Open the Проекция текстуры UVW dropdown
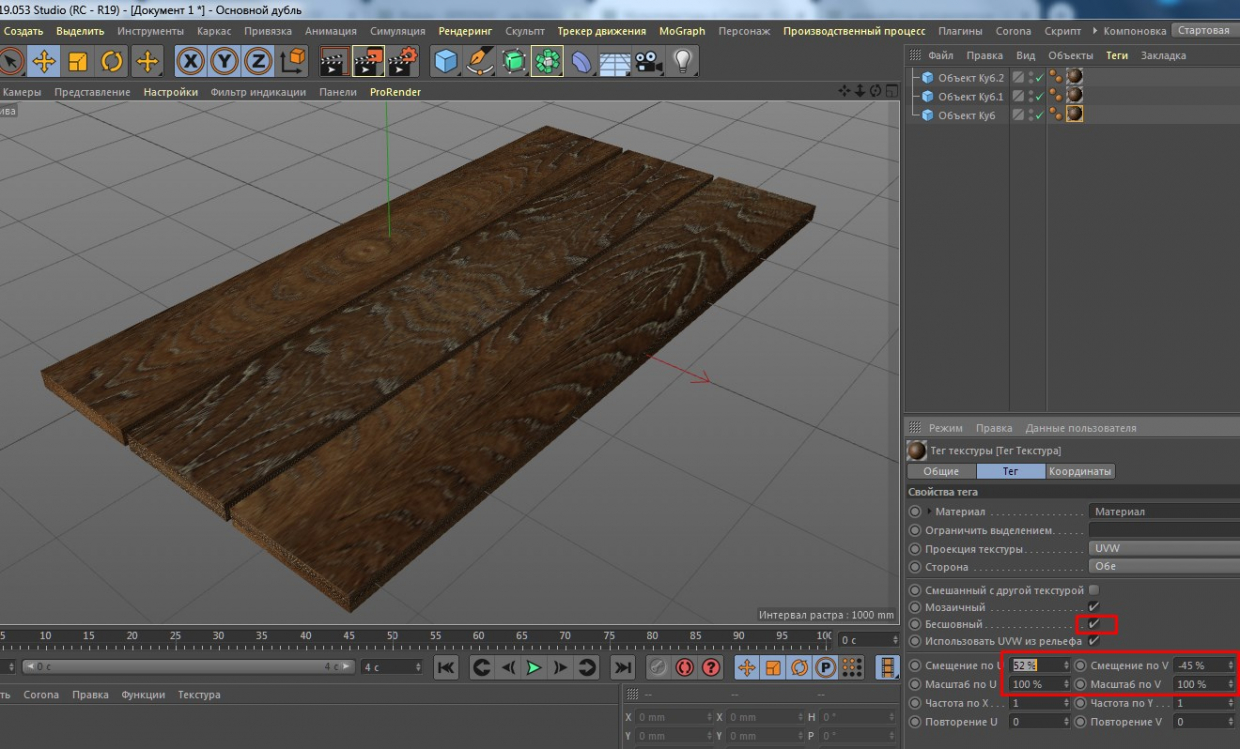The height and width of the screenshot is (749, 1240). pyautogui.click(x=1164, y=549)
